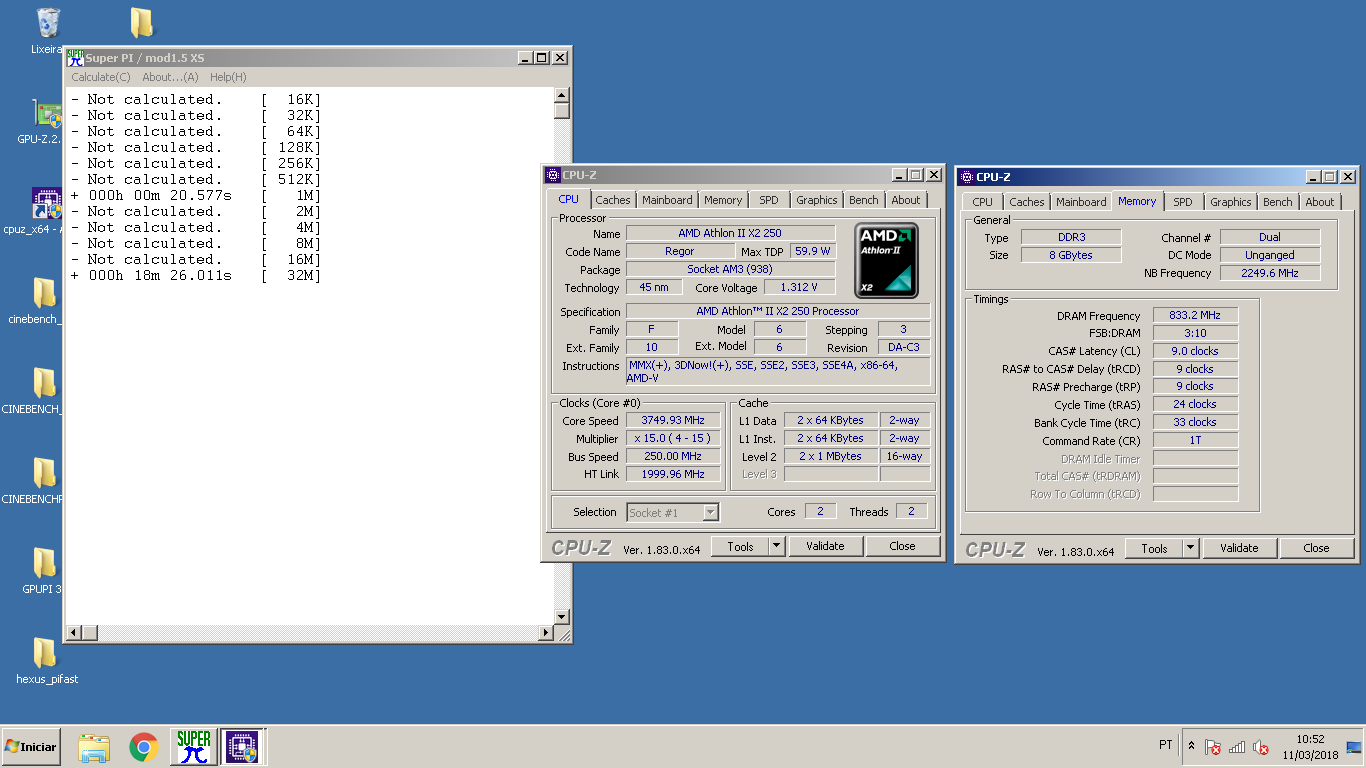Click Tools button in CPU-Z CPU window
1366x768 pixels.
(x=740, y=546)
